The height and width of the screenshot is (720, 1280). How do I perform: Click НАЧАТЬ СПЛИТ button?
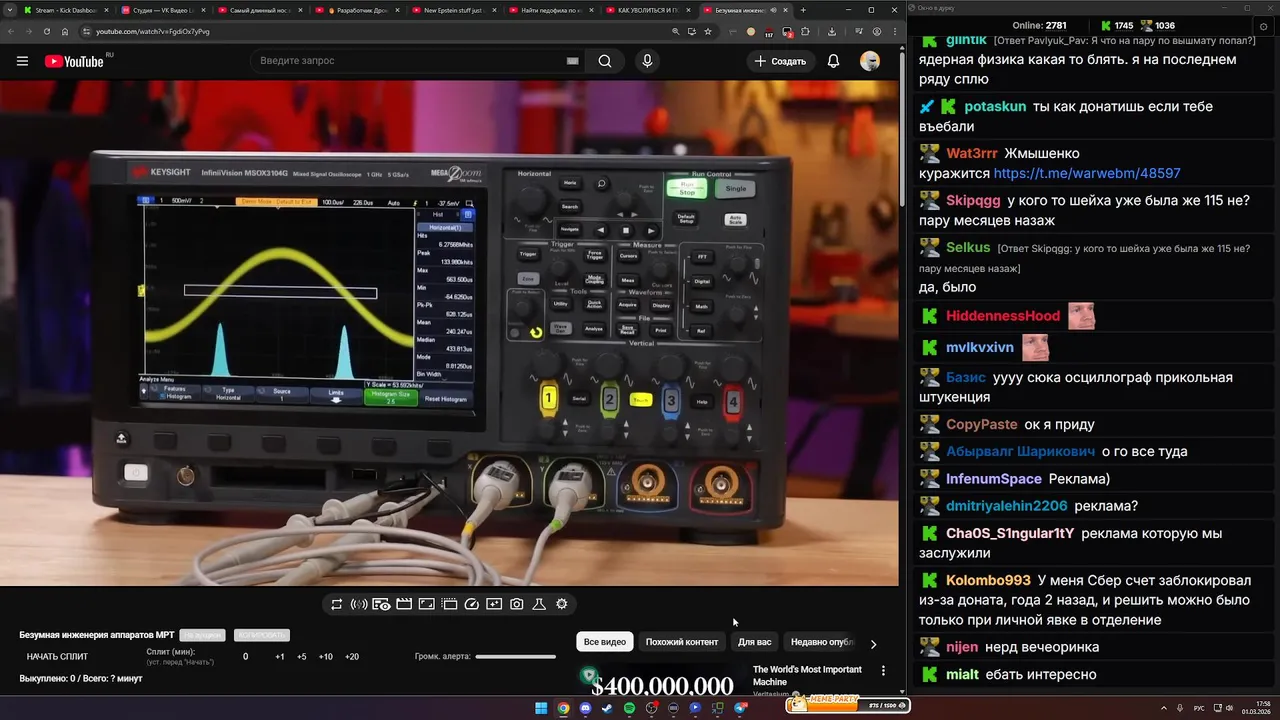point(57,657)
